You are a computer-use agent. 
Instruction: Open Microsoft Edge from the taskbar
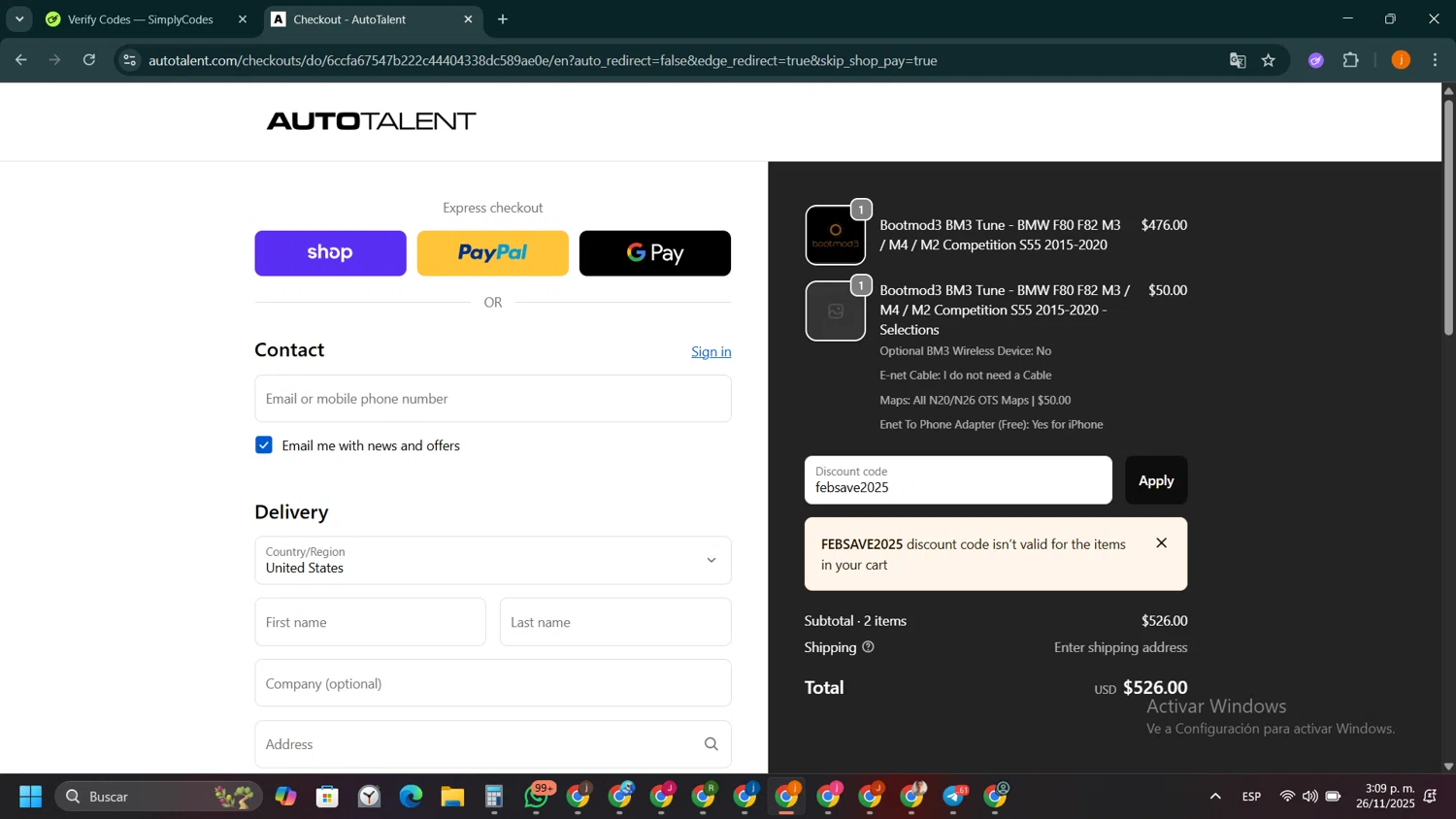point(411,797)
